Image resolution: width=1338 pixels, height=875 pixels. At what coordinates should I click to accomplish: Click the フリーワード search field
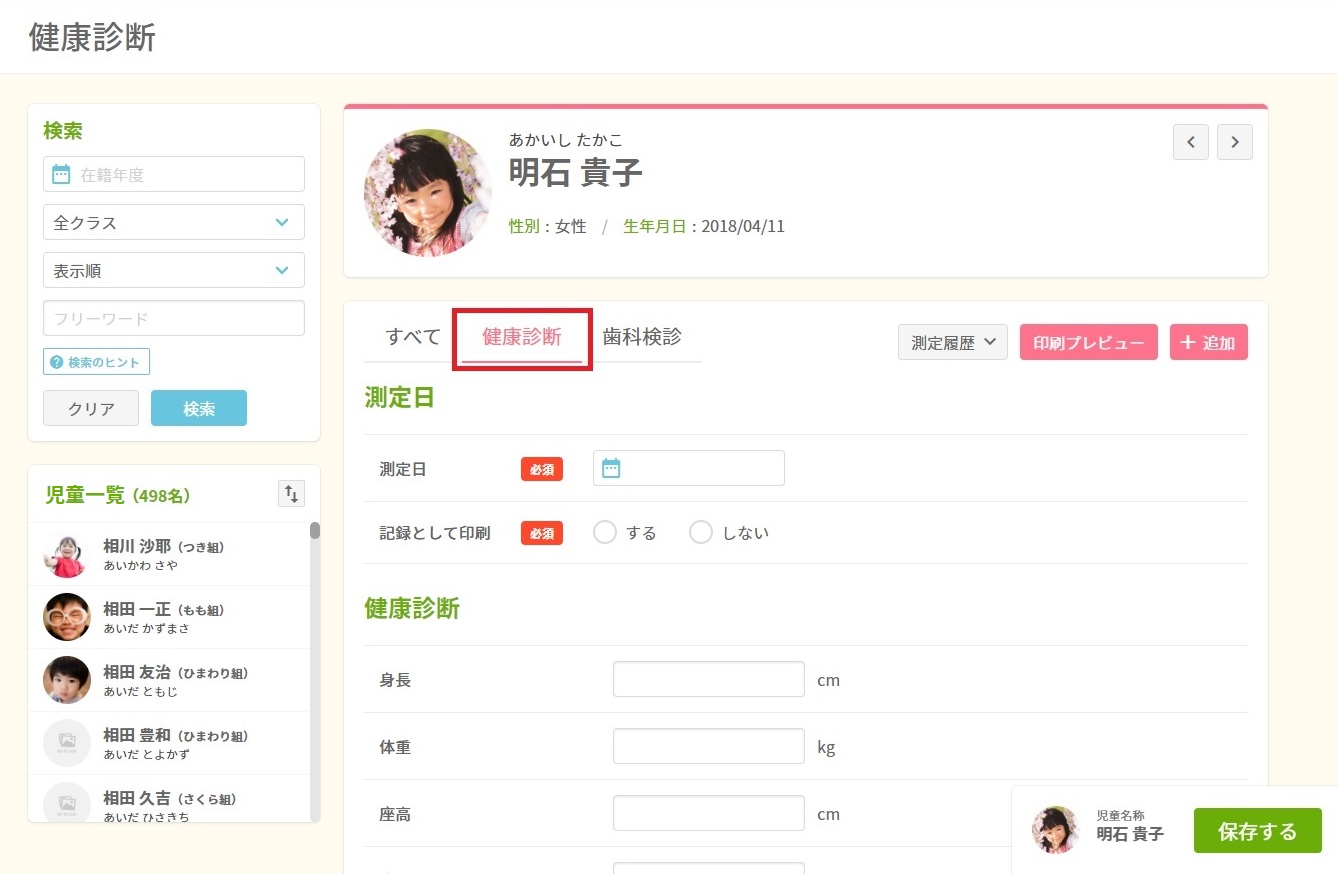pos(174,318)
